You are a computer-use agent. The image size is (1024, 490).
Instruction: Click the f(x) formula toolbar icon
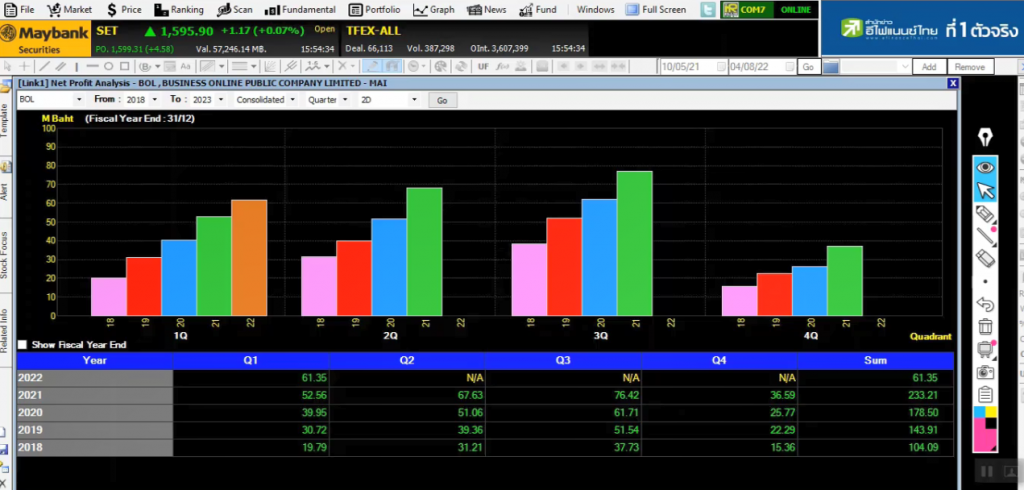pos(502,66)
